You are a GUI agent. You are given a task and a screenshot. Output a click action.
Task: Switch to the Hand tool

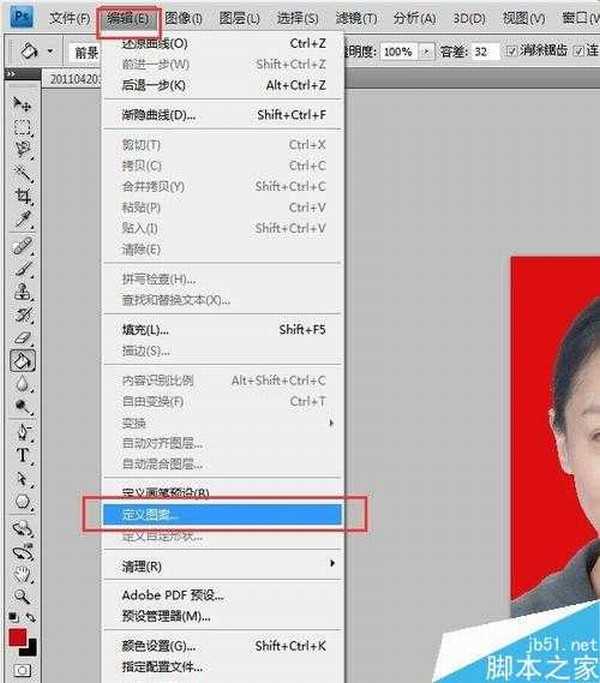[22, 572]
